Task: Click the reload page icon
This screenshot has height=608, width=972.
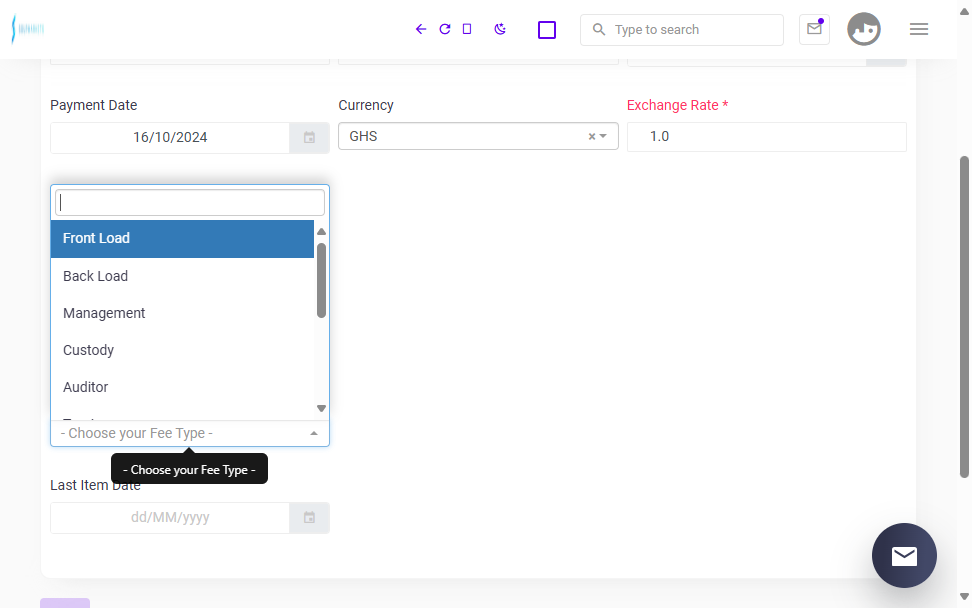Action: click(444, 29)
